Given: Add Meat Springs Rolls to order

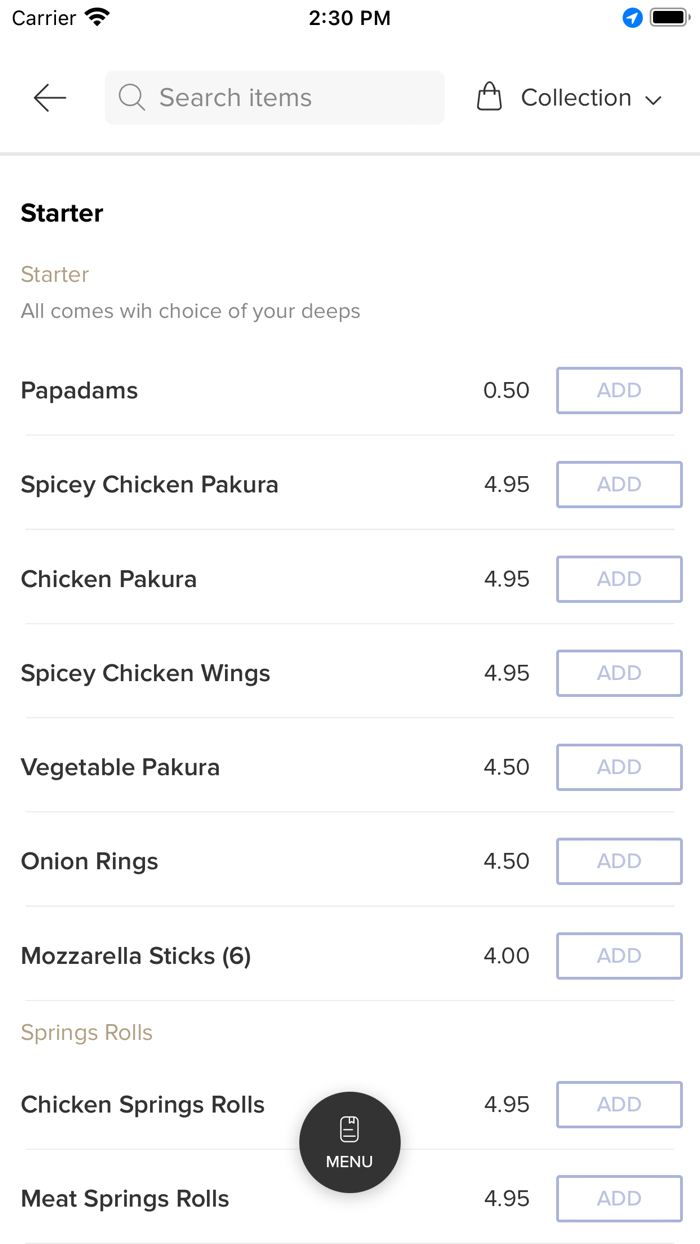Looking at the screenshot, I should point(619,1198).
